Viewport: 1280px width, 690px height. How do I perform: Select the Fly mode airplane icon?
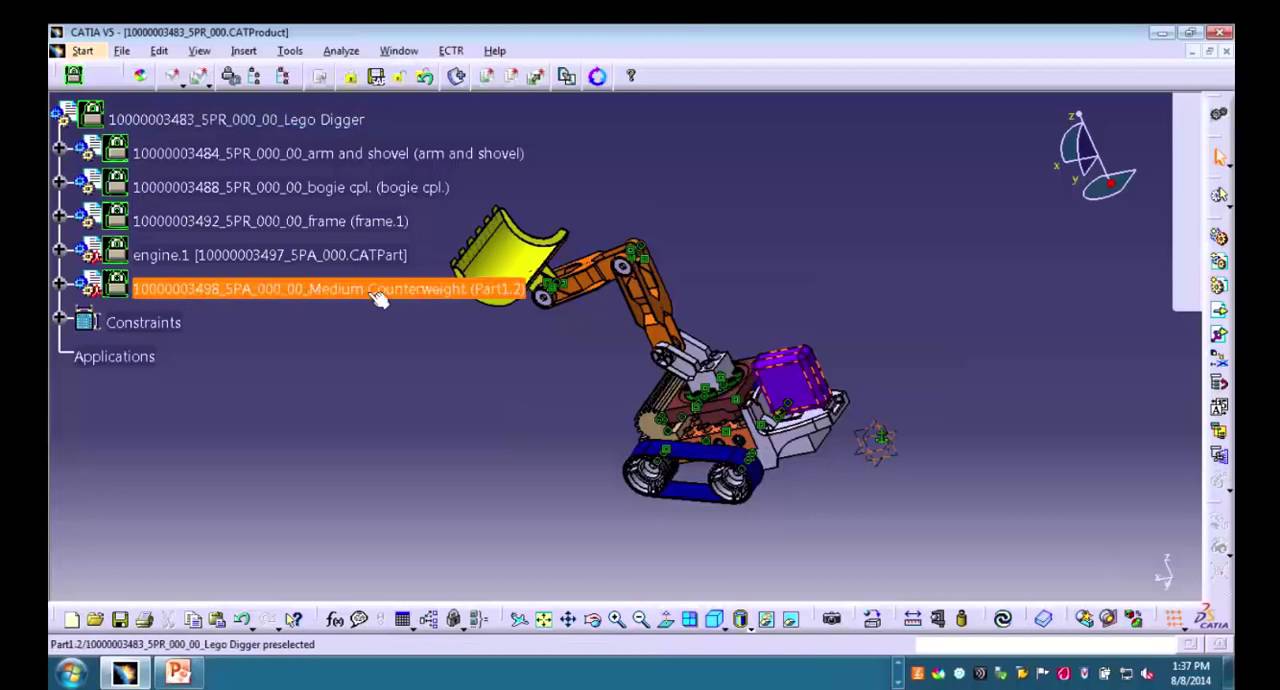pyautogui.click(x=519, y=620)
